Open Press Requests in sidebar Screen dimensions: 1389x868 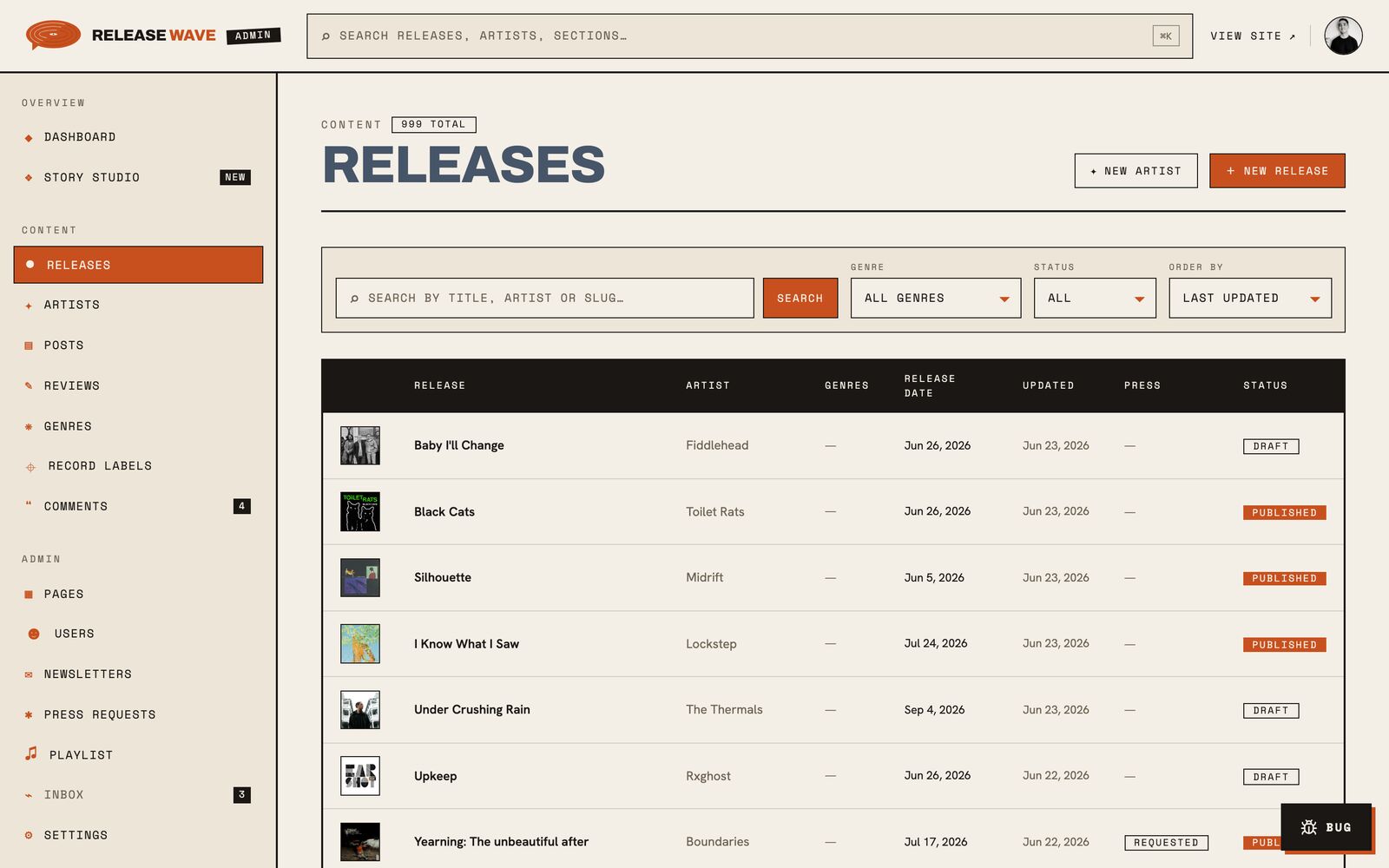point(138,714)
